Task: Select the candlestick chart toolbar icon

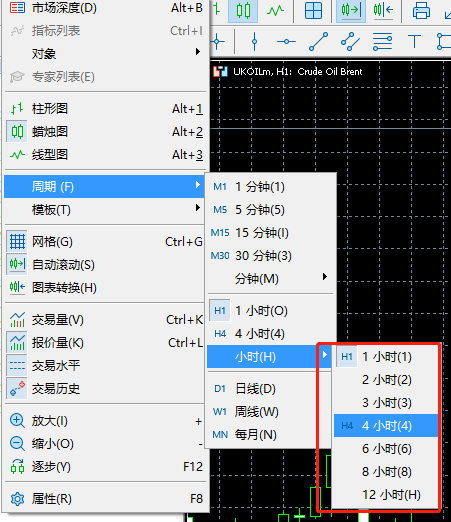Action: [x=243, y=10]
